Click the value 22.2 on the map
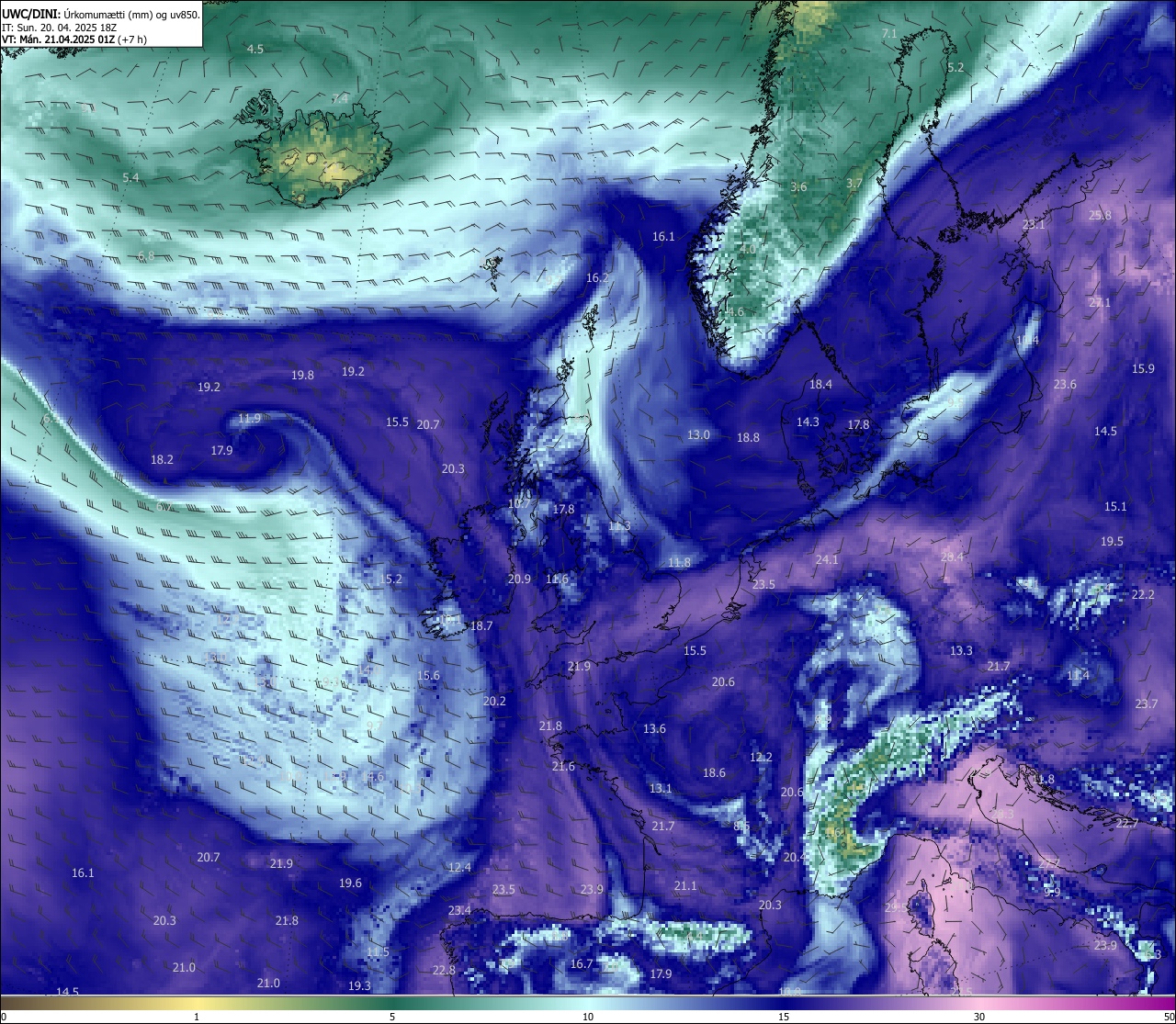 (x=1143, y=594)
